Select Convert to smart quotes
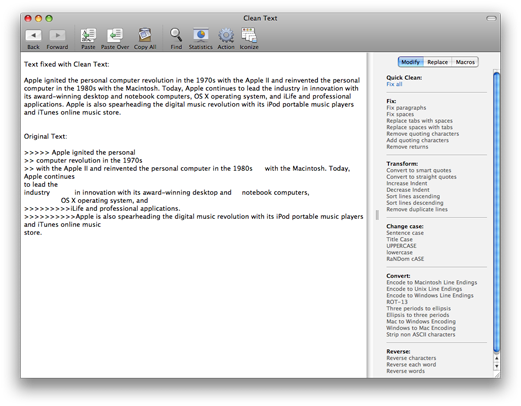The height and width of the screenshot is (406, 521). click(419, 170)
